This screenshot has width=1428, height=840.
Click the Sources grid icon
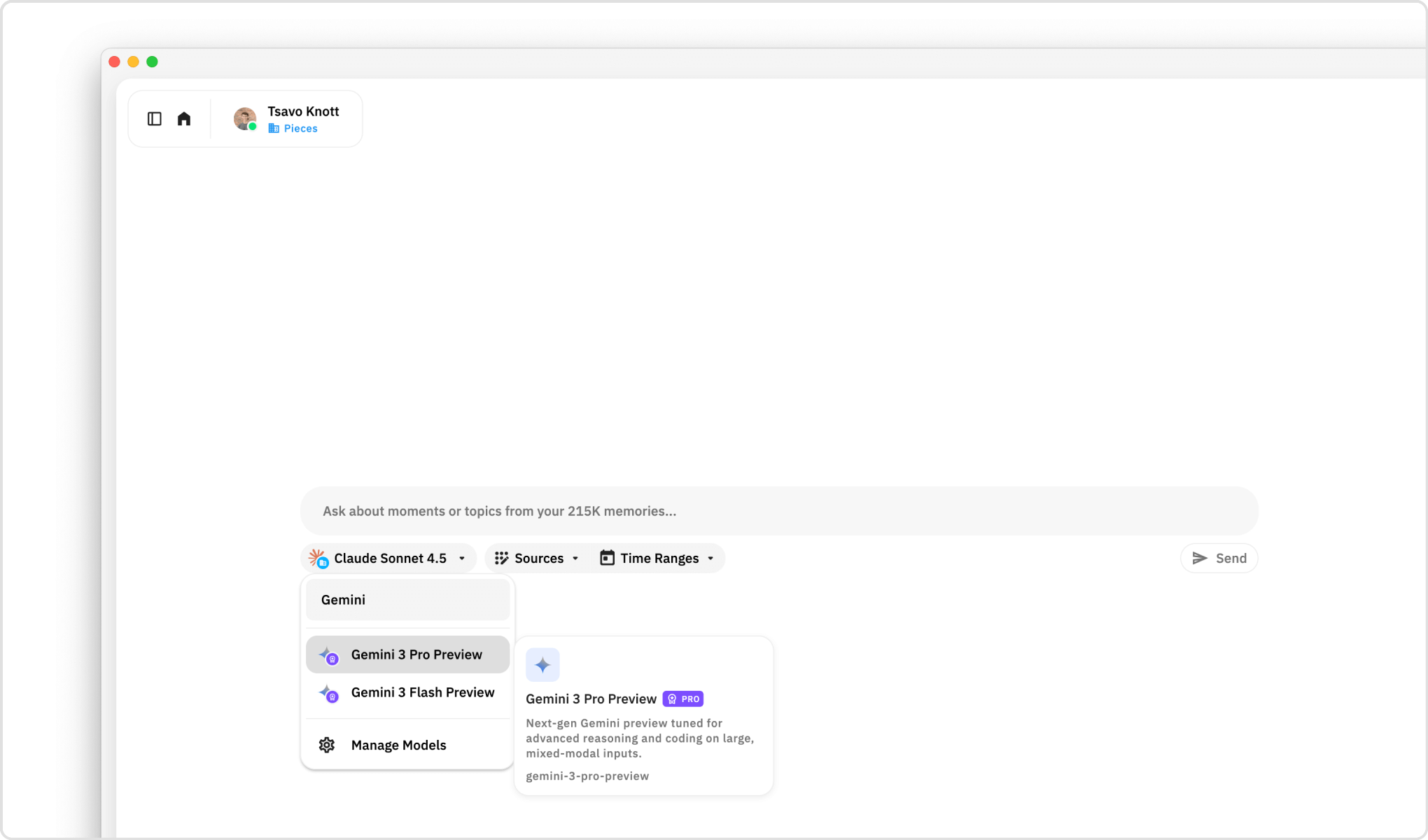click(x=503, y=558)
